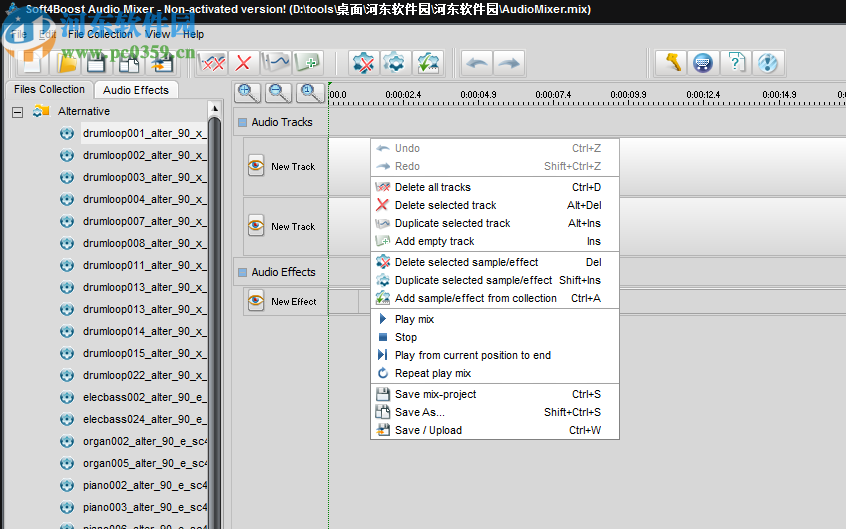Toggle eye icon on second New Track
Viewport: 846px width, 529px height.
(x=256, y=226)
